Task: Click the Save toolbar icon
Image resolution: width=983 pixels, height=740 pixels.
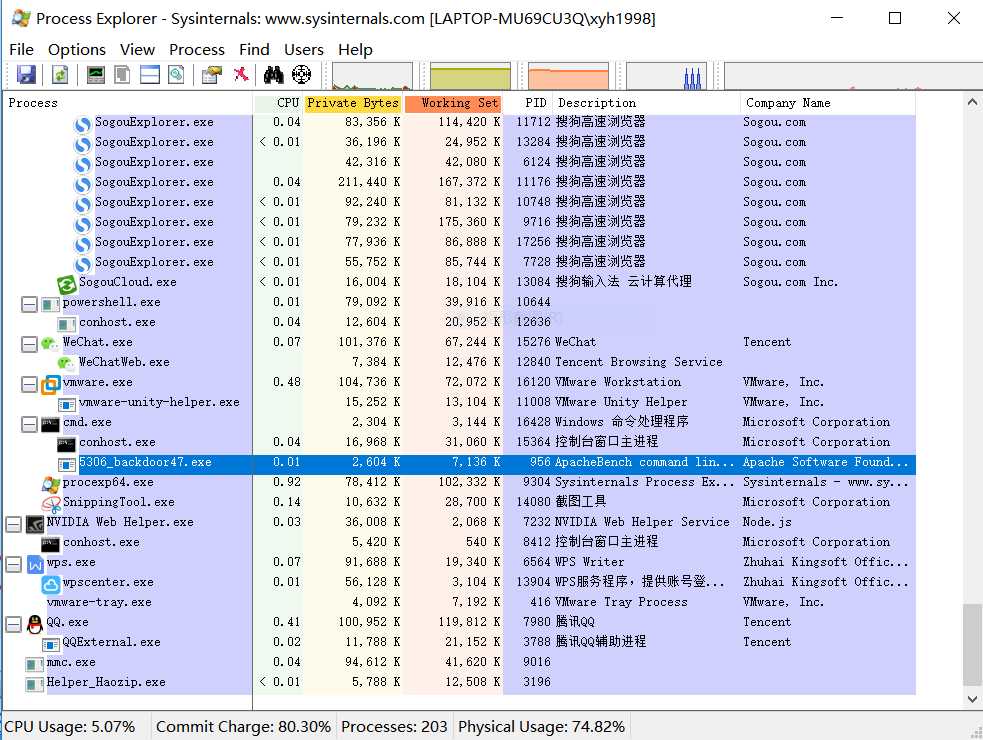Action: point(26,75)
